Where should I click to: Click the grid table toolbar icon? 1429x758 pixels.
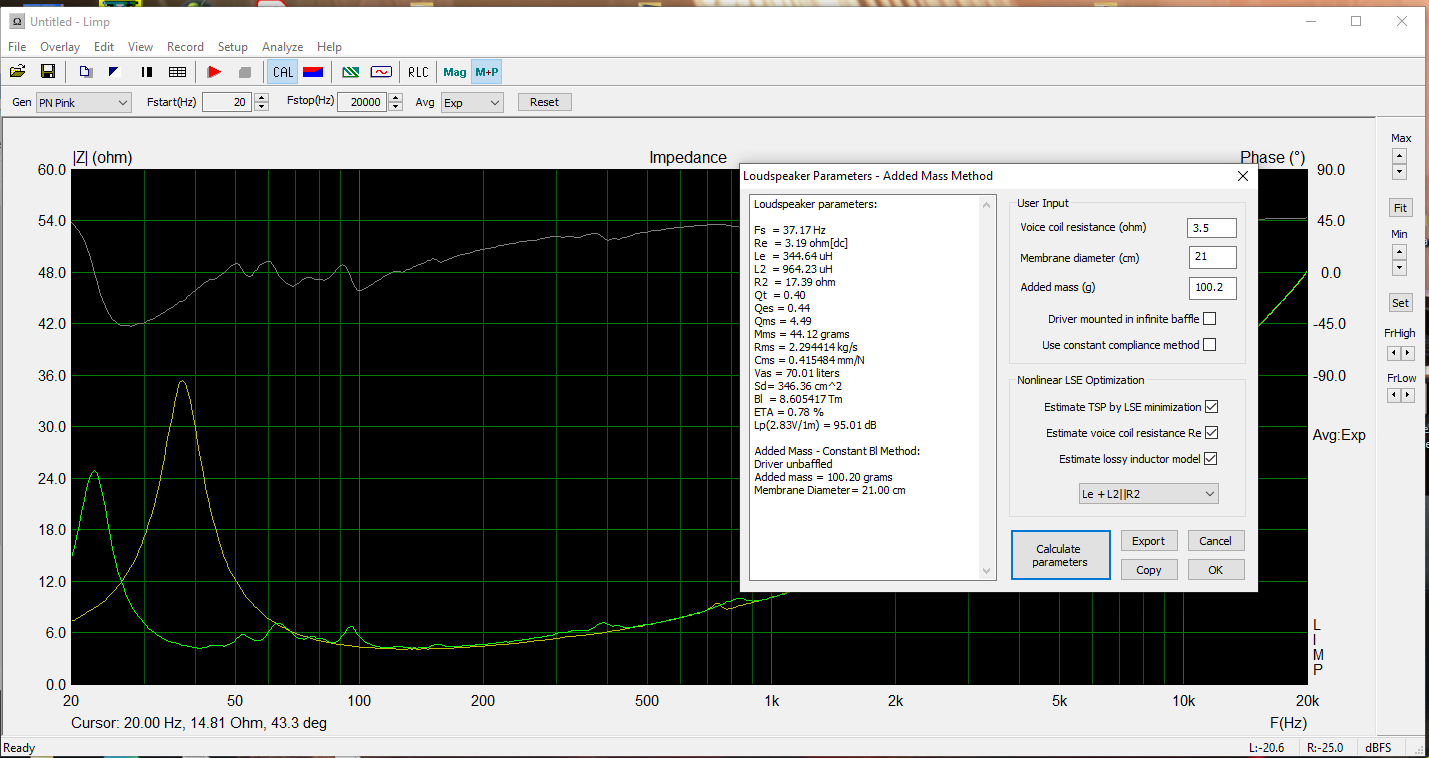(x=177, y=72)
